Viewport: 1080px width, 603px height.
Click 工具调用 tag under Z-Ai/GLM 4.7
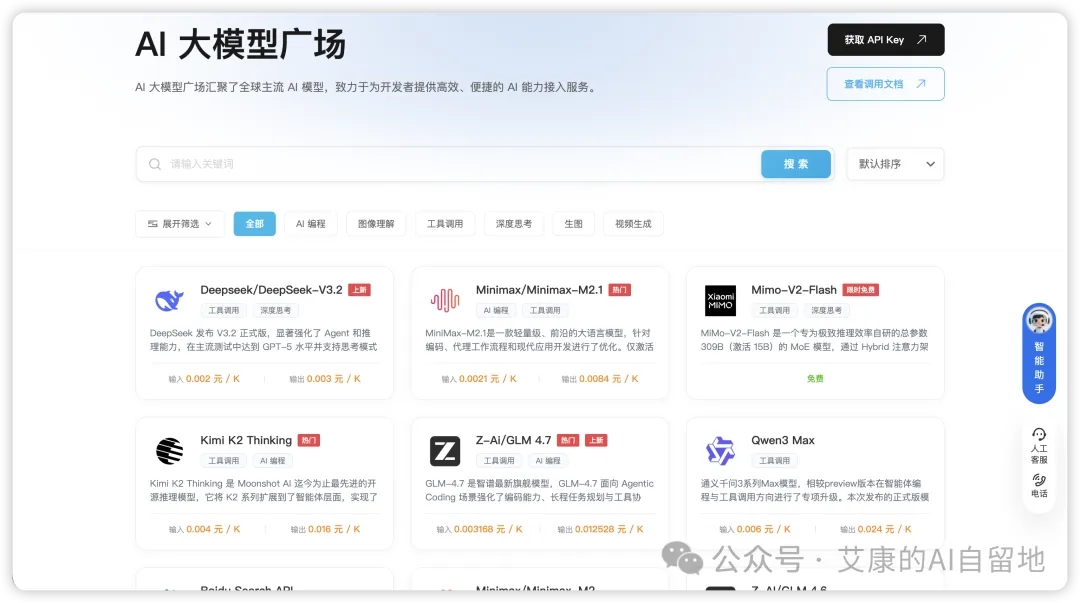[499, 461]
